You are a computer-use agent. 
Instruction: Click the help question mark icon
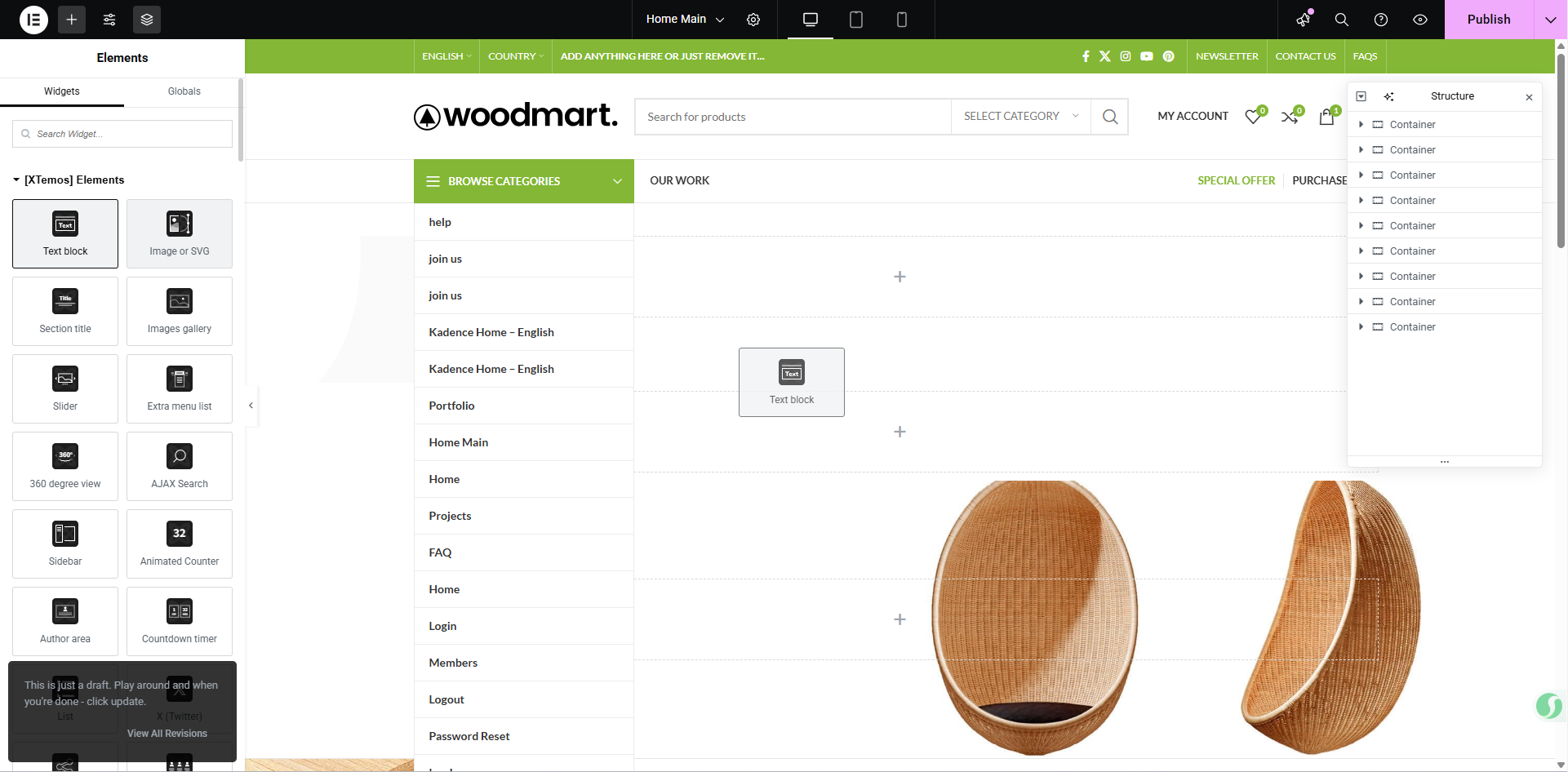[x=1380, y=20]
